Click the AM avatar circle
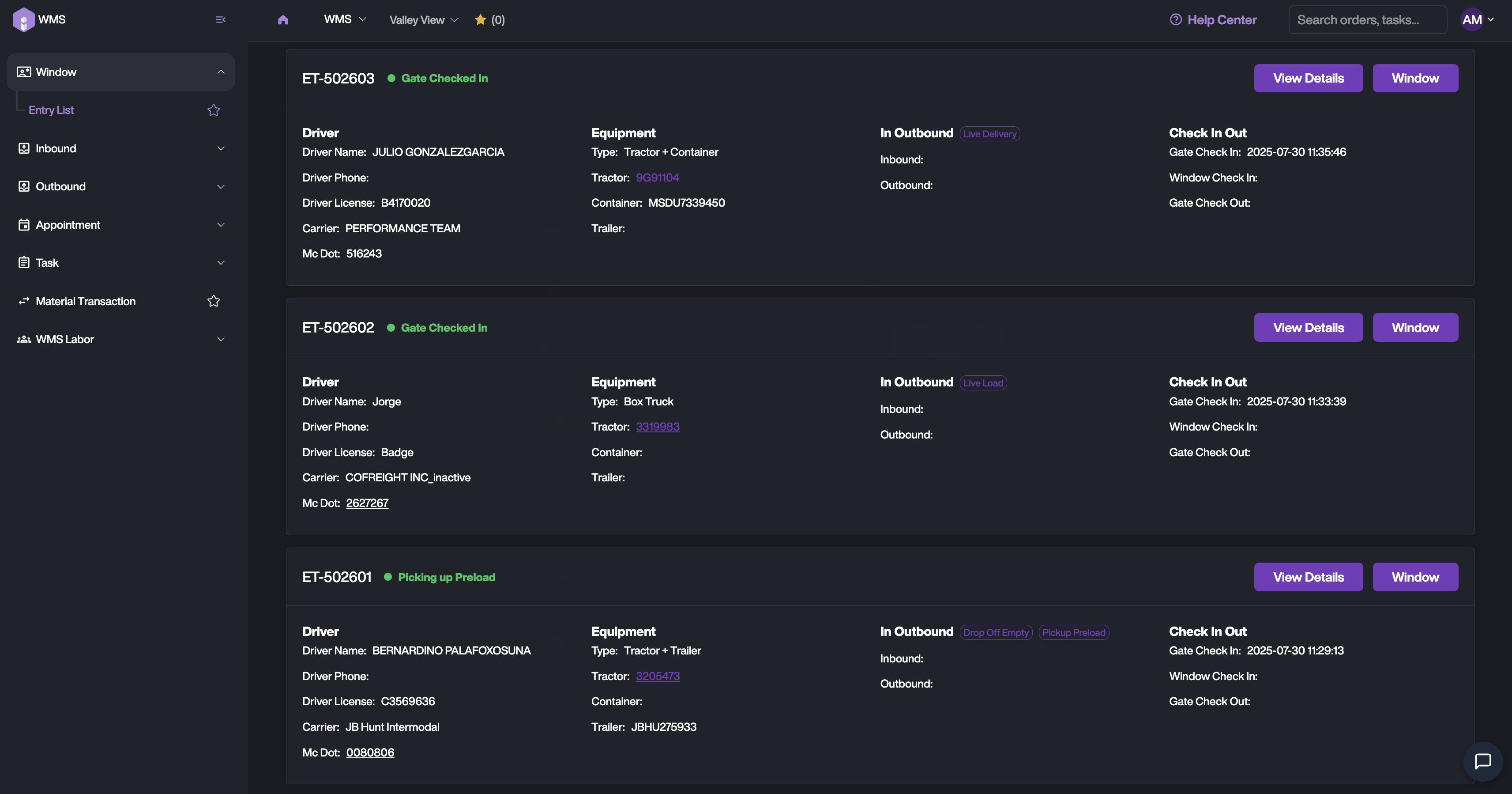This screenshot has width=1512, height=794. (1472, 19)
